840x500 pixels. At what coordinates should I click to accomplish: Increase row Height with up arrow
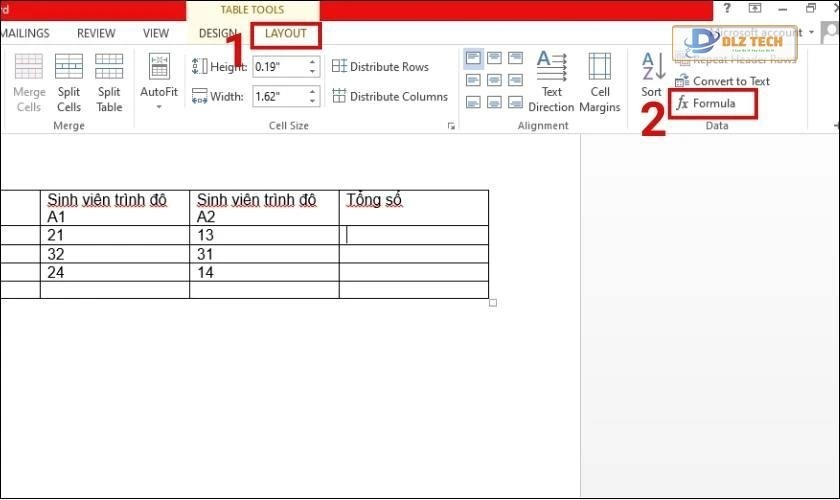tap(313, 62)
